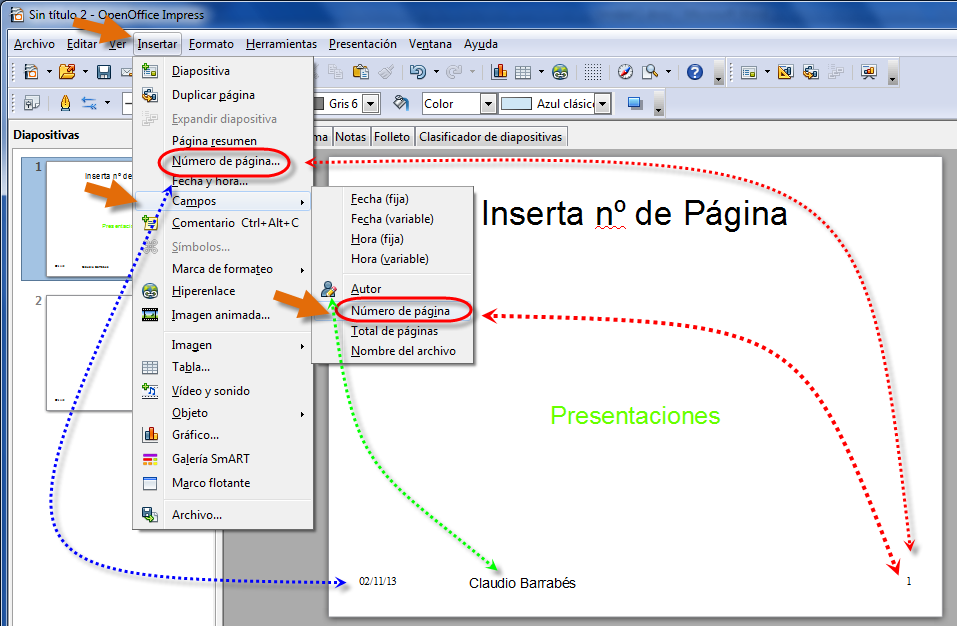Click the Slide design icon

click(785, 72)
